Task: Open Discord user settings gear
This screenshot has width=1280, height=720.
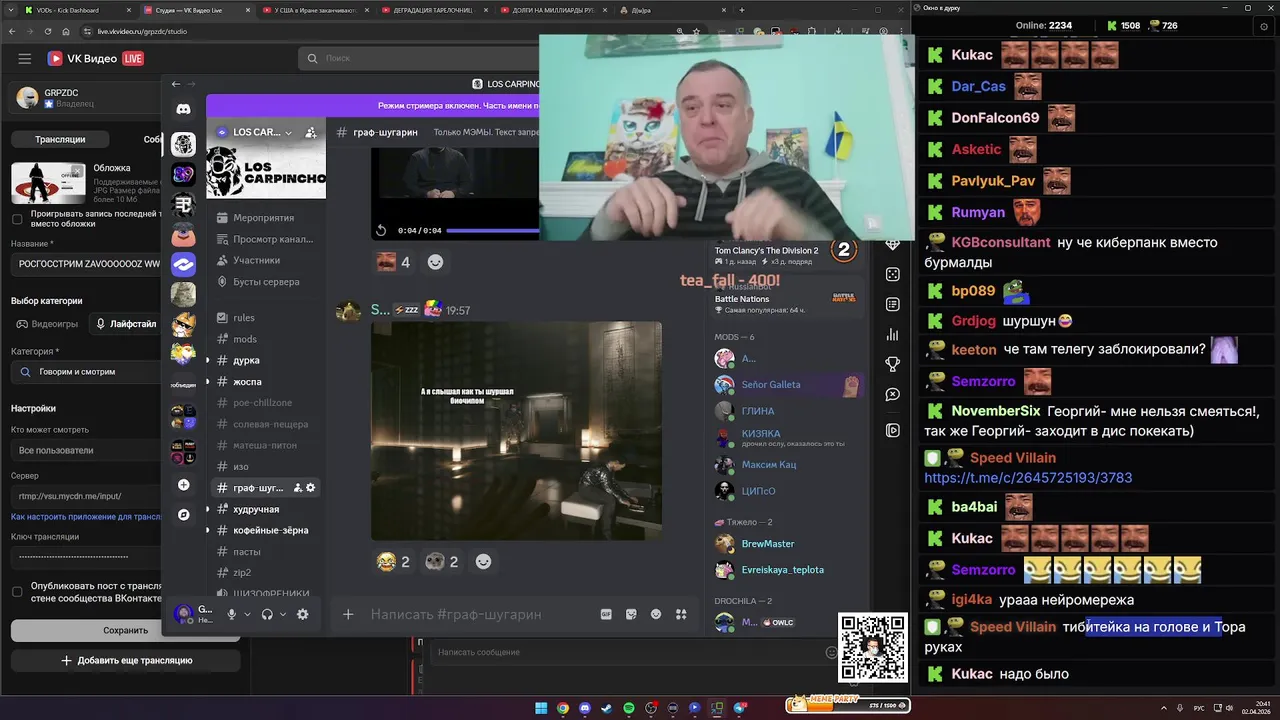Action: coord(303,614)
